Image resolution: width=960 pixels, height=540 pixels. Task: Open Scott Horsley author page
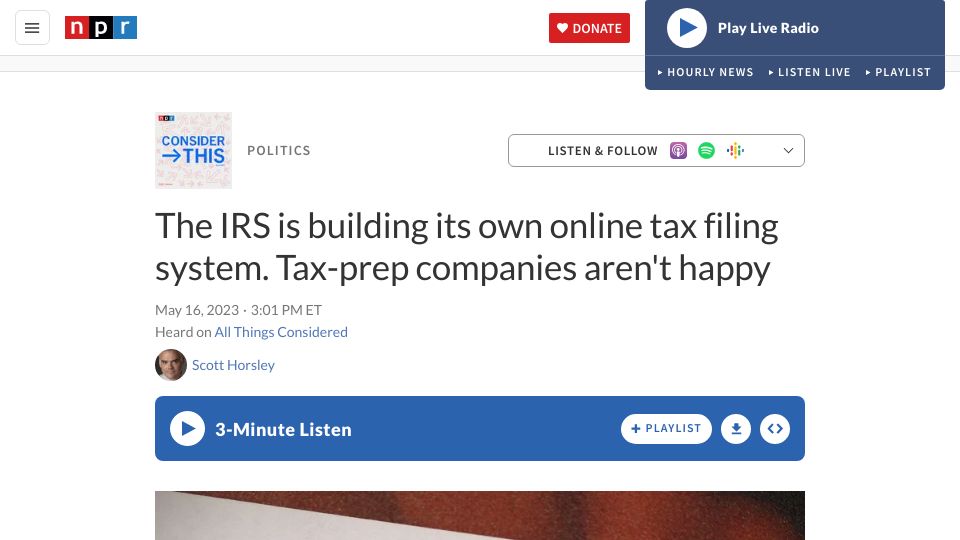click(x=233, y=365)
